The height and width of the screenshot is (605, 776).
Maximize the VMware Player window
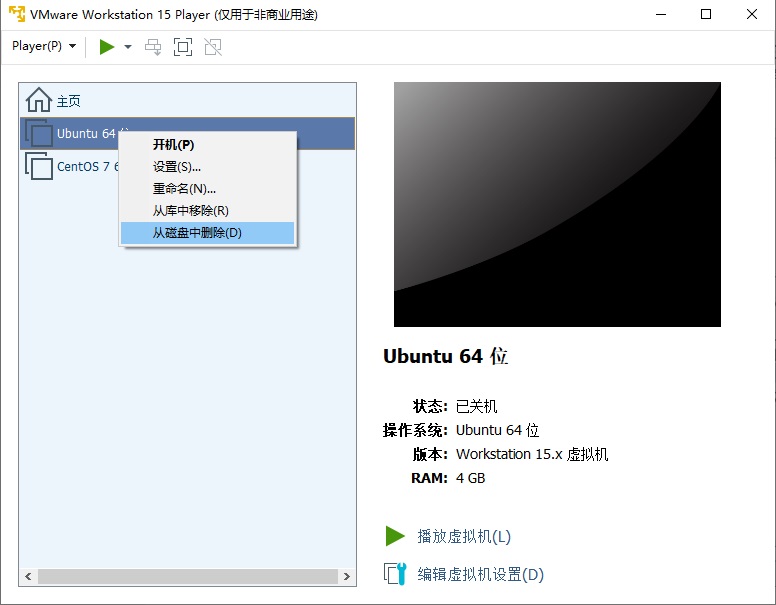point(706,14)
